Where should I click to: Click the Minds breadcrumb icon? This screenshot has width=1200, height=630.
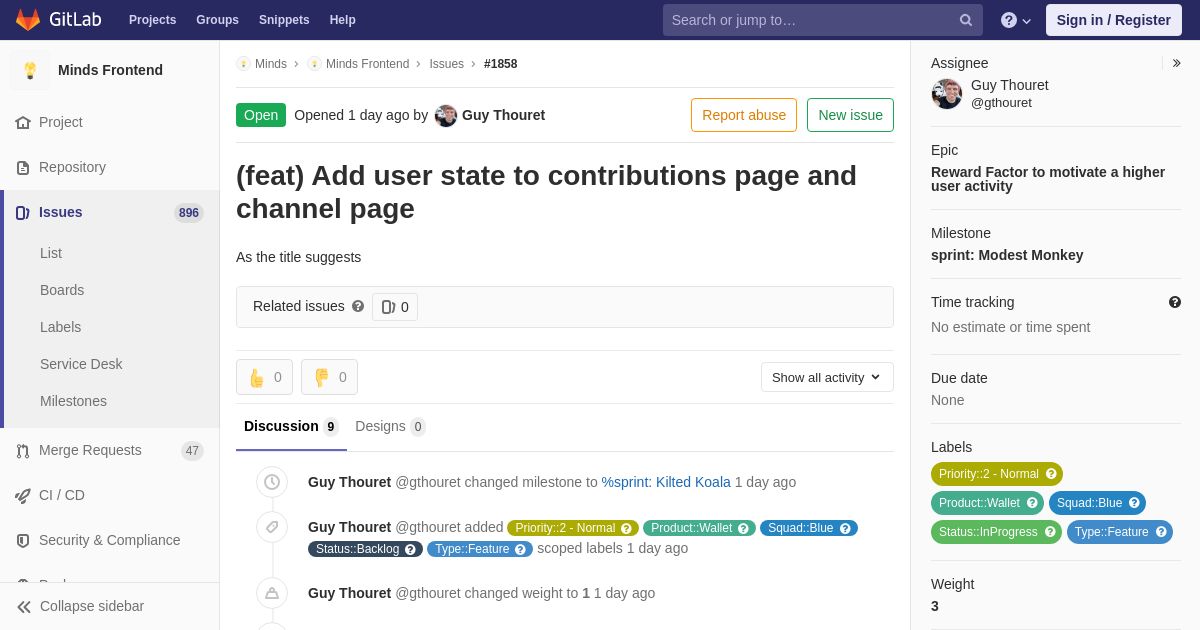pos(243,64)
